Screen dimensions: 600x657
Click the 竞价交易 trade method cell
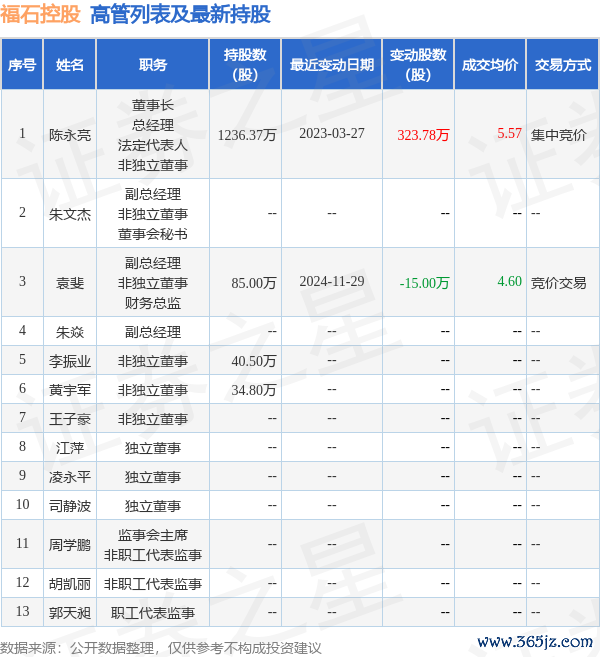click(558, 283)
